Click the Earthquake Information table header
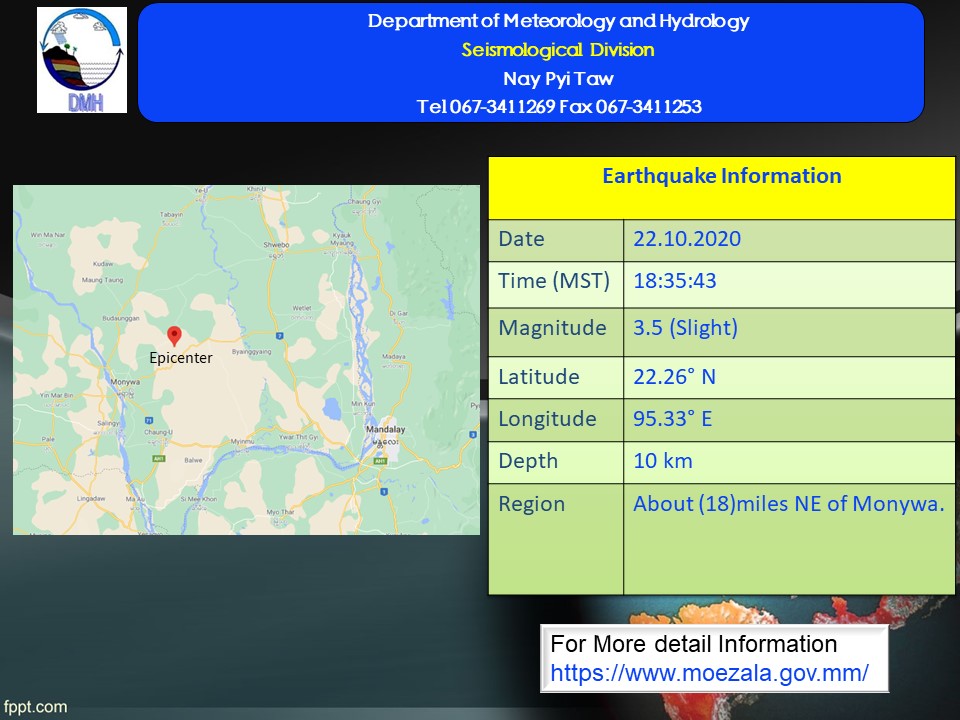The height and width of the screenshot is (720, 960). tap(721, 177)
